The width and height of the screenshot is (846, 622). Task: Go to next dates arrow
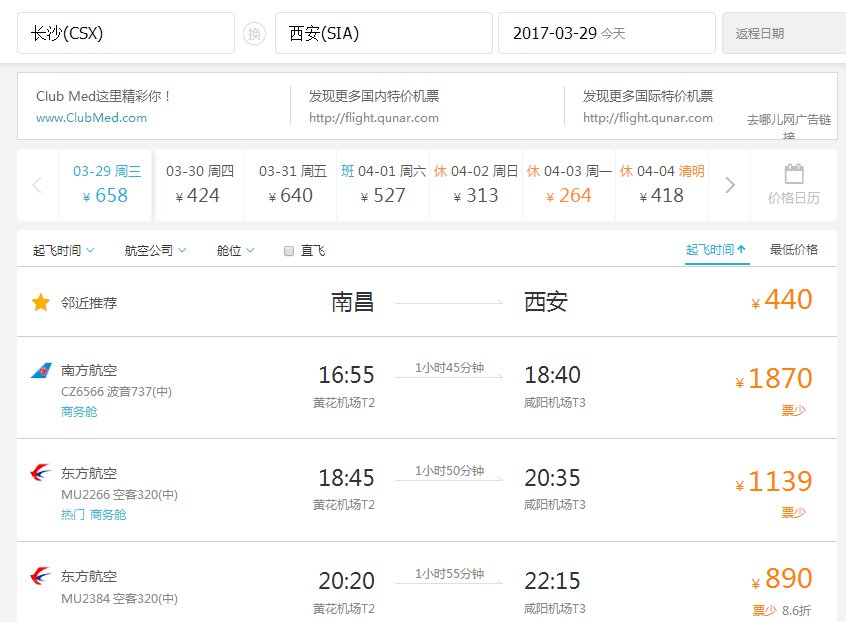coord(729,185)
